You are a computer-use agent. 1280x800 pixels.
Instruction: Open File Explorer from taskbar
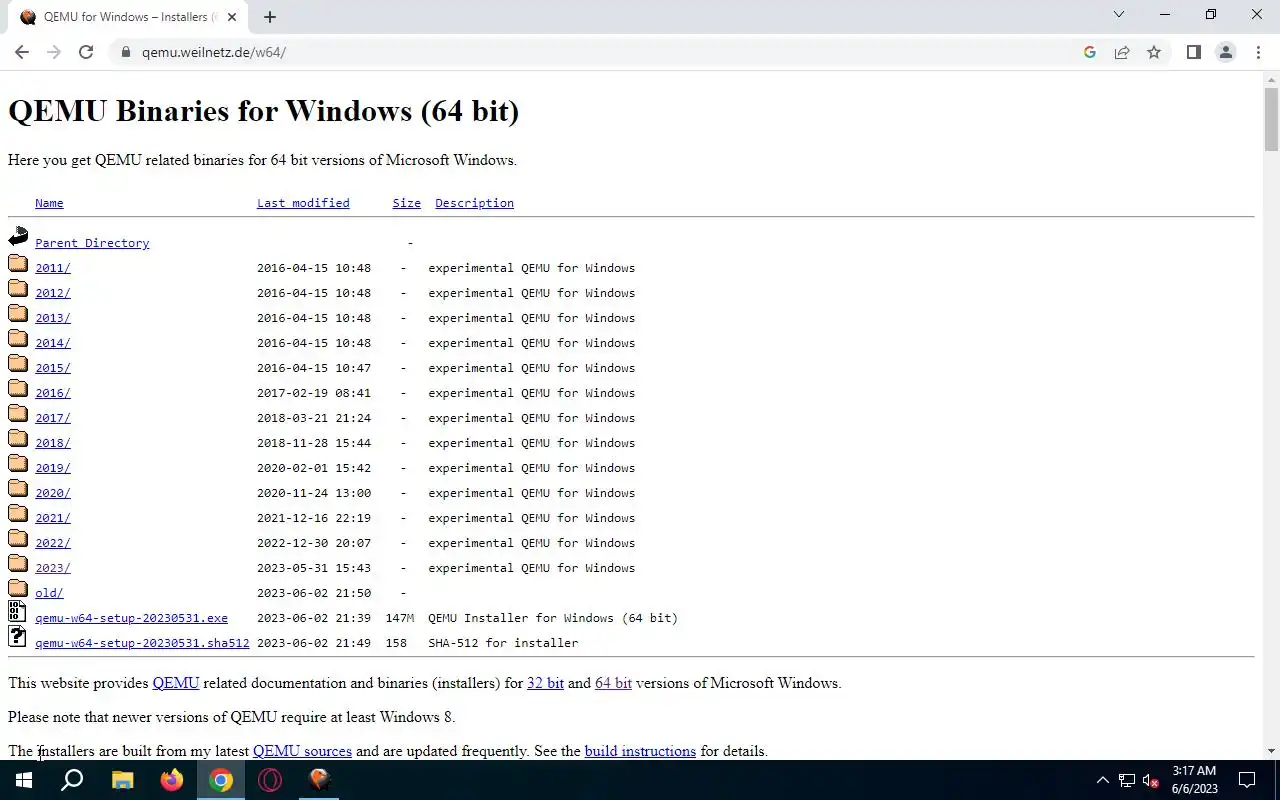pyautogui.click(x=122, y=780)
